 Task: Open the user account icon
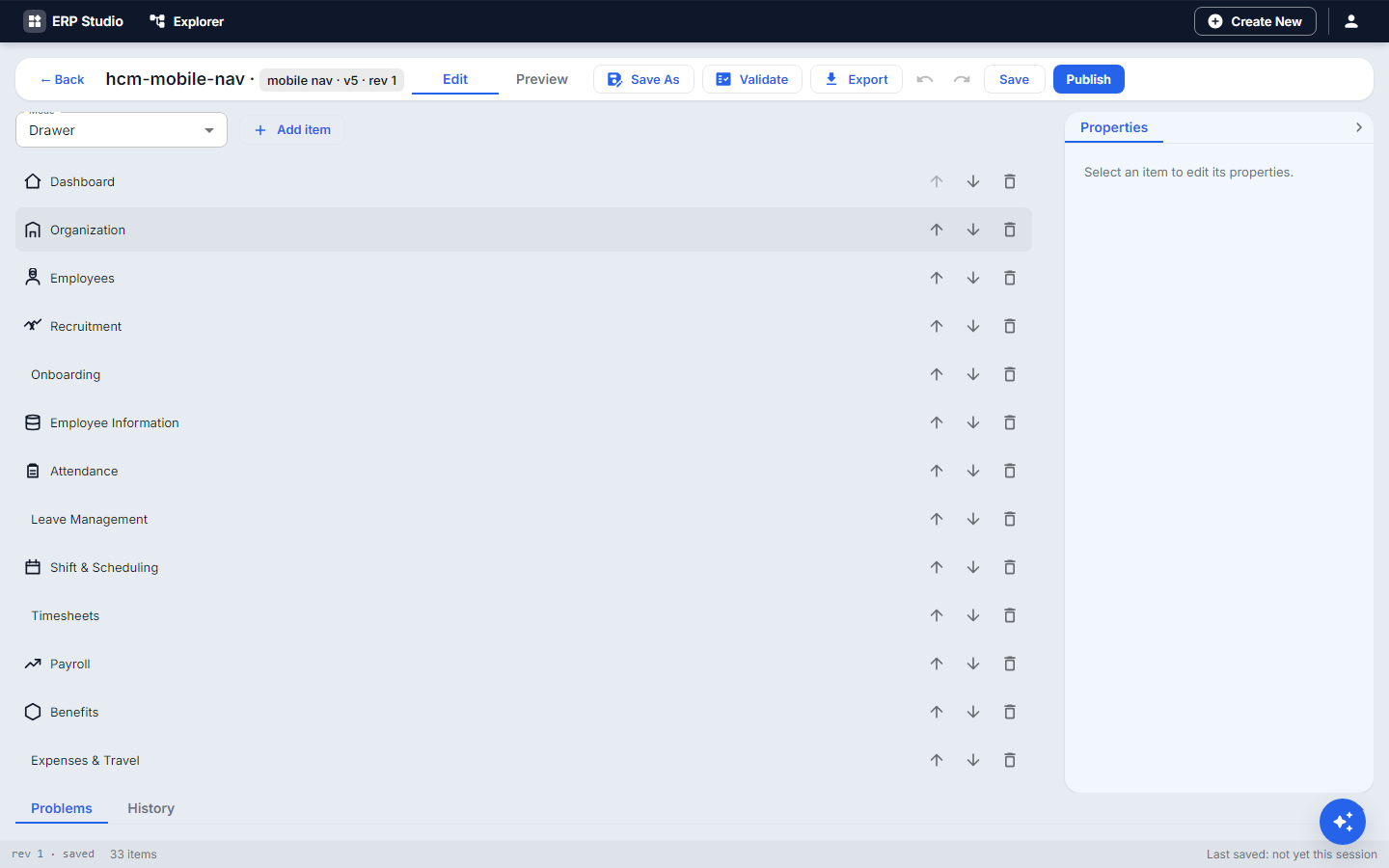pos(1351,21)
